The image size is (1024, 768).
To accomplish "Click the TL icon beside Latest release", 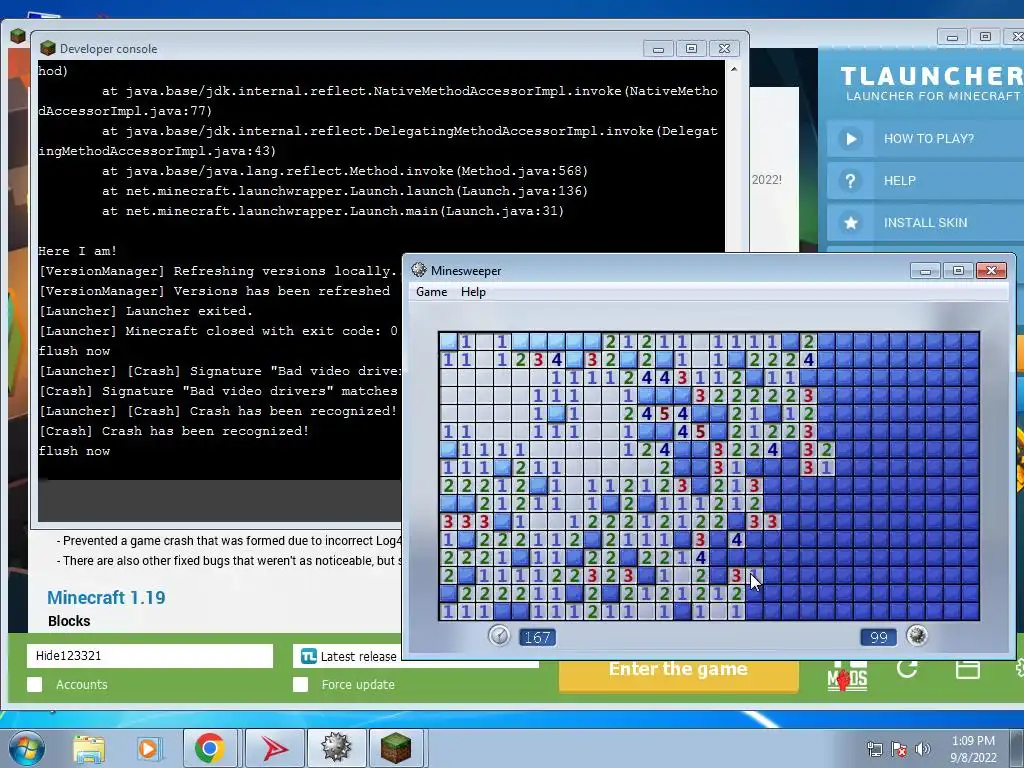I will click(x=309, y=656).
